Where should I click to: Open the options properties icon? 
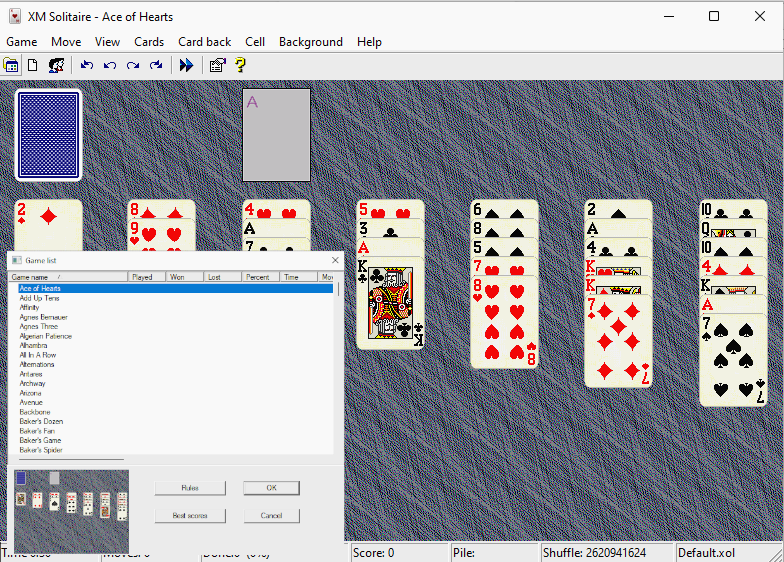(218, 65)
